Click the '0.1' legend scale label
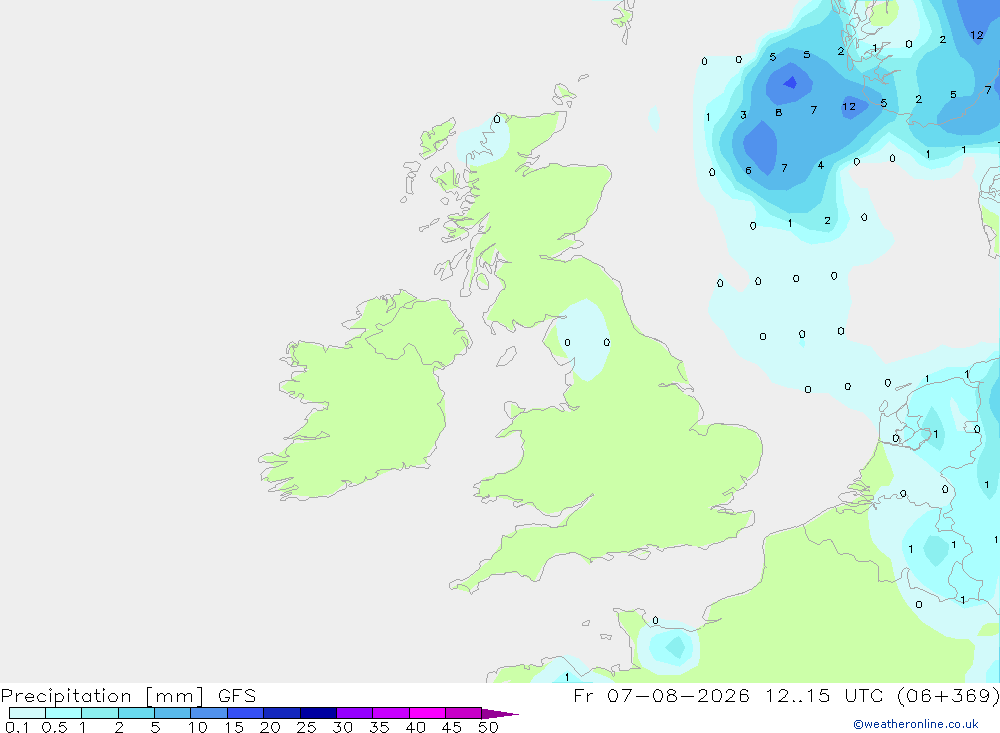Image resolution: width=1000 pixels, height=733 pixels. coord(17,727)
